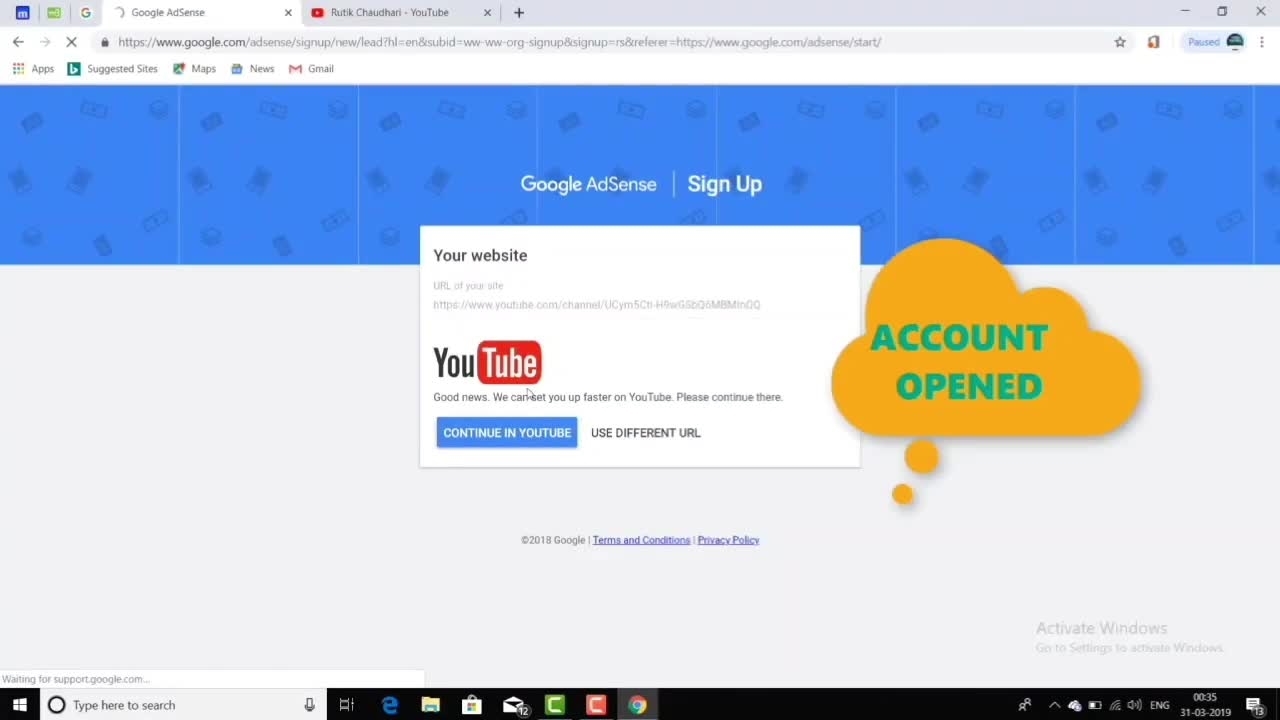
Task: Open the Gmail bookmark
Action: (311, 69)
